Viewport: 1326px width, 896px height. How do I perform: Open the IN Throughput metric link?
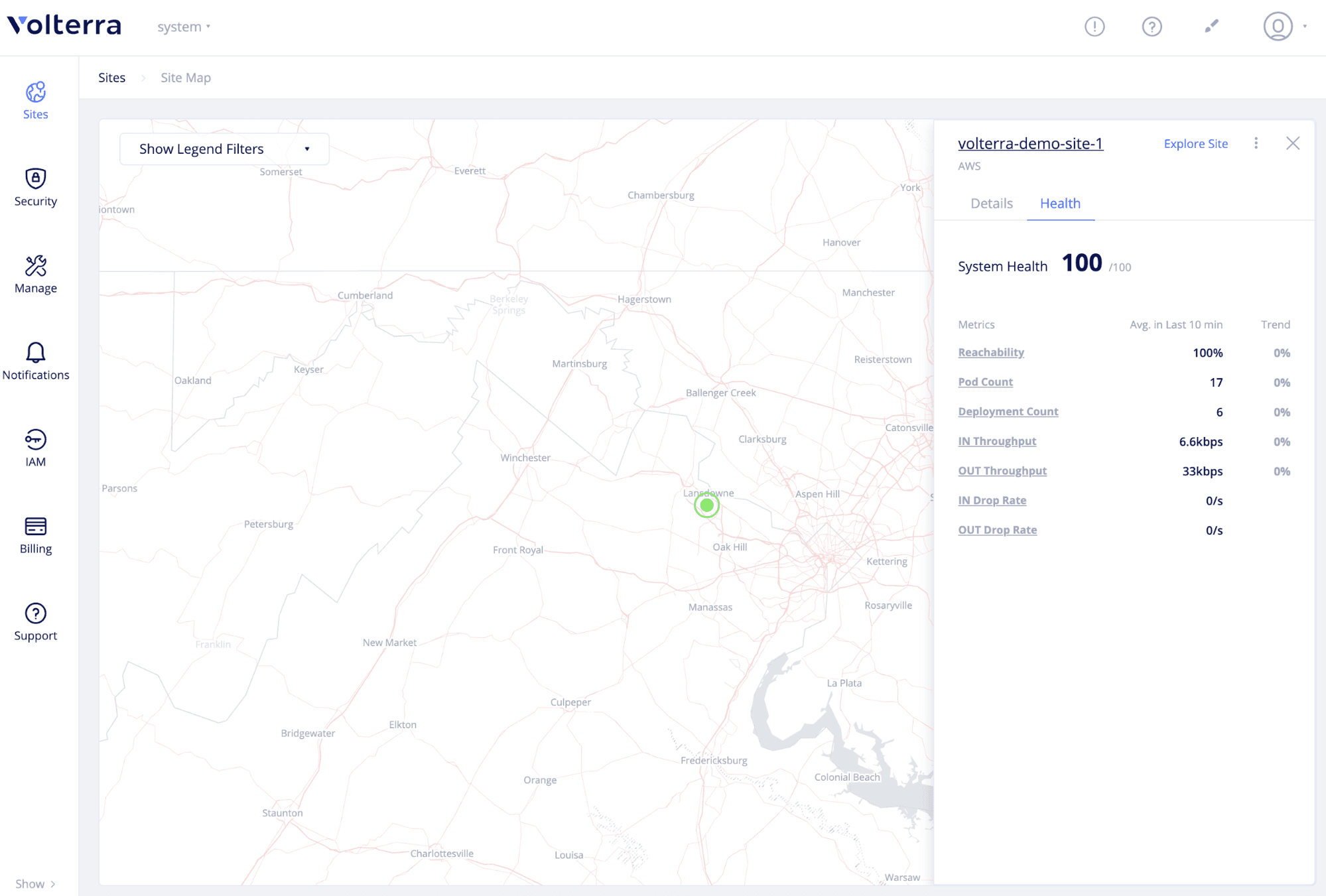click(996, 441)
